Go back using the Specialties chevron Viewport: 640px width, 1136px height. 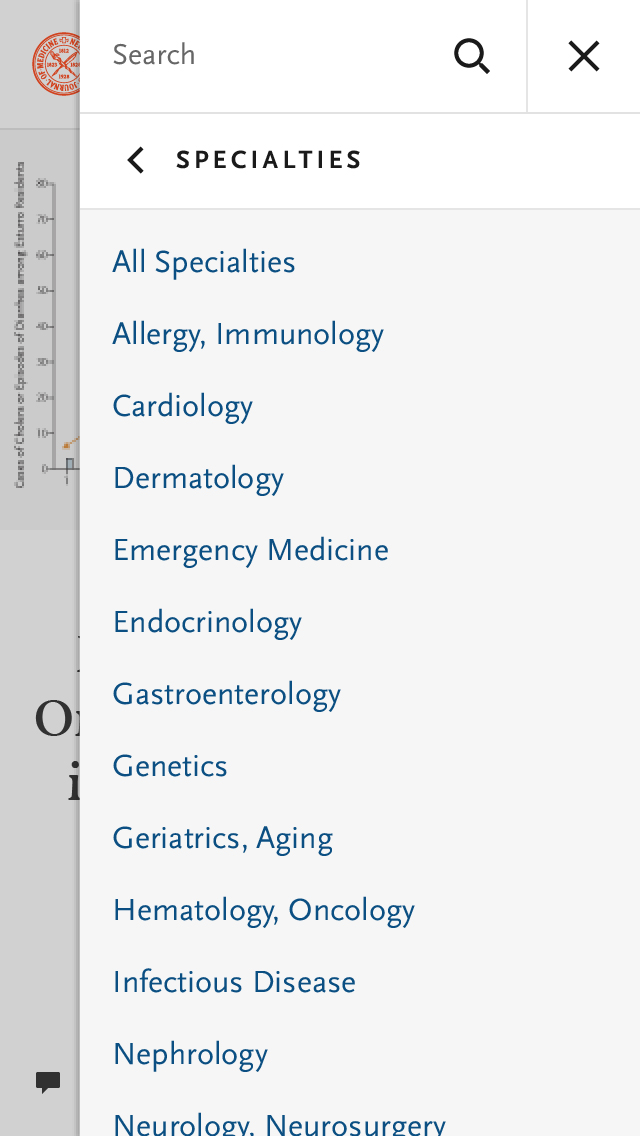coord(136,160)
